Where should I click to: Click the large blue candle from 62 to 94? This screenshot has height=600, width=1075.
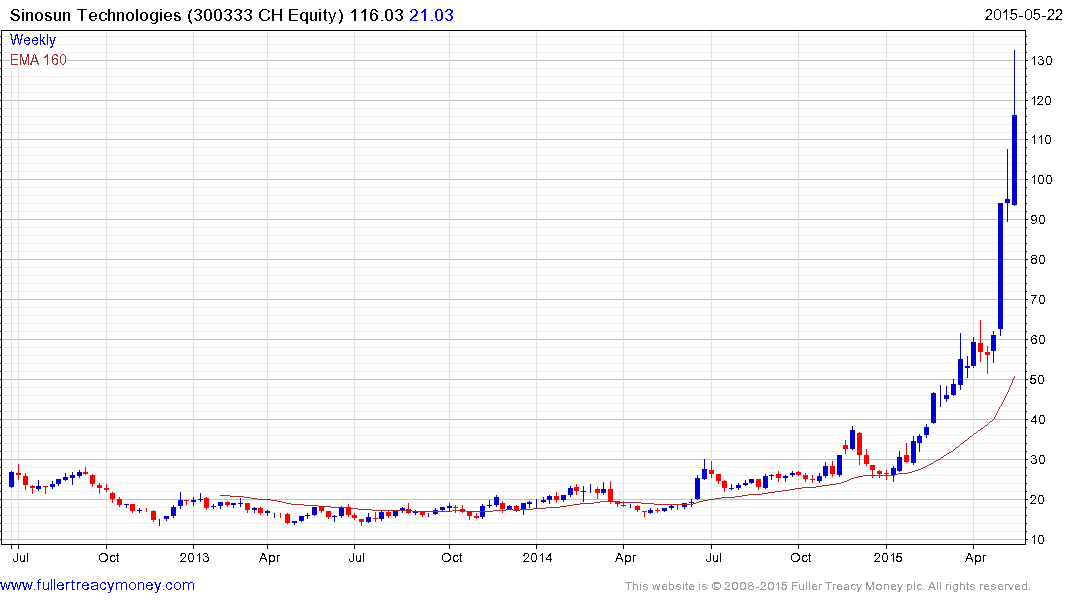(x=1000, y=266)
